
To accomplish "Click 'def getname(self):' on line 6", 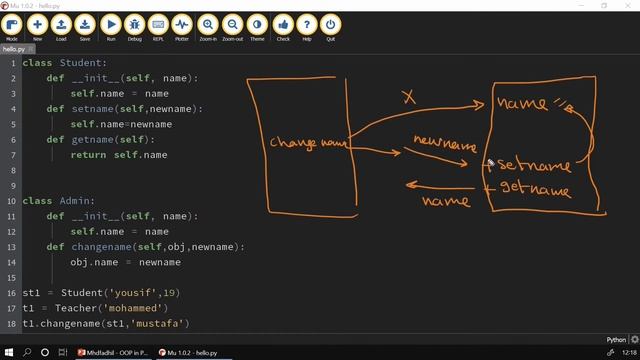I will coord(101,140).
